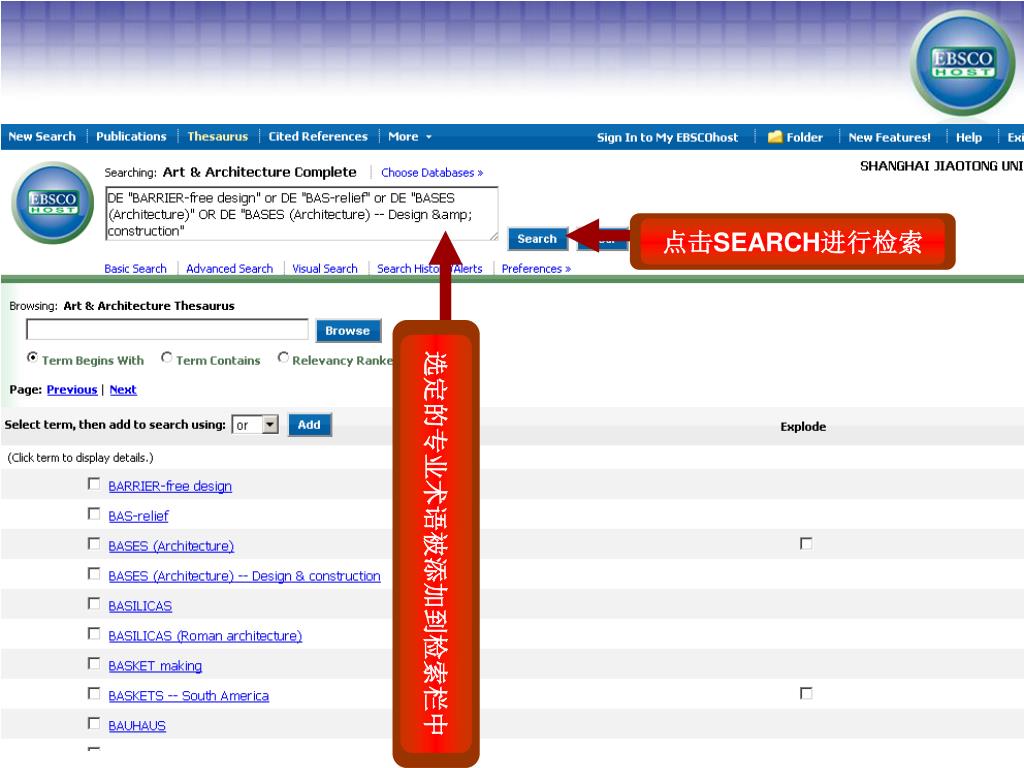Select Term Begins With radio button
Viewport: 1024px width, 768px height.
coord(32,358)
